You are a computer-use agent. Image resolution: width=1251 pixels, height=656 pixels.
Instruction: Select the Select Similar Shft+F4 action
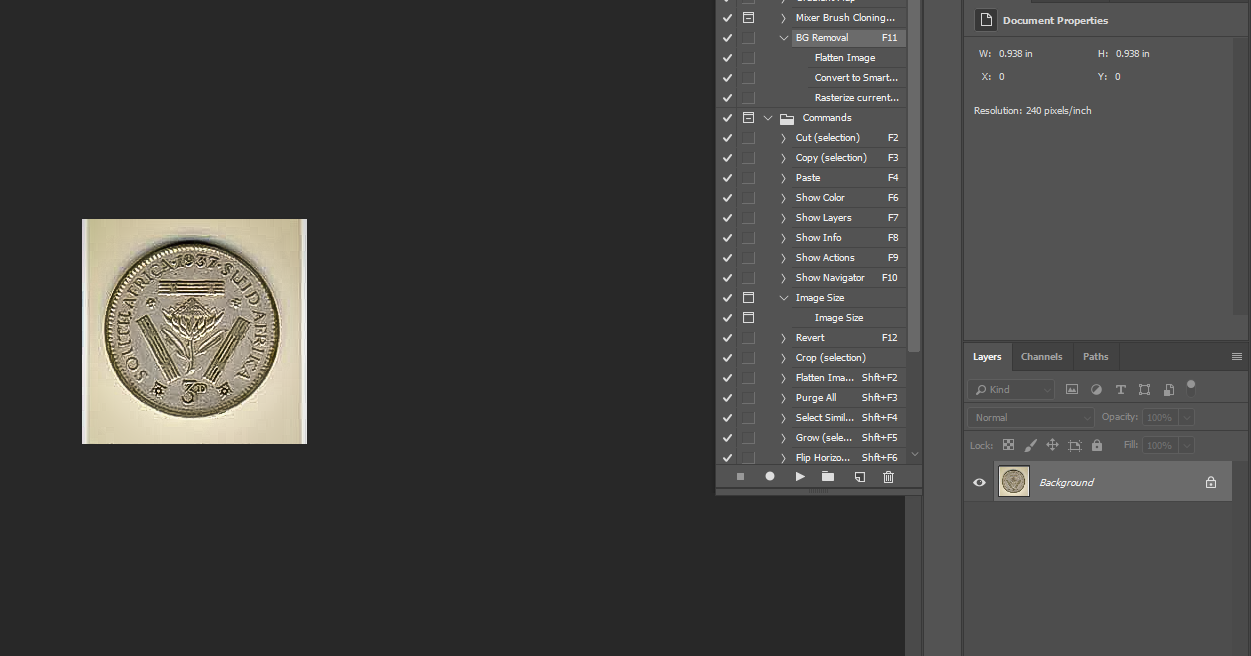tap(849, 418)
